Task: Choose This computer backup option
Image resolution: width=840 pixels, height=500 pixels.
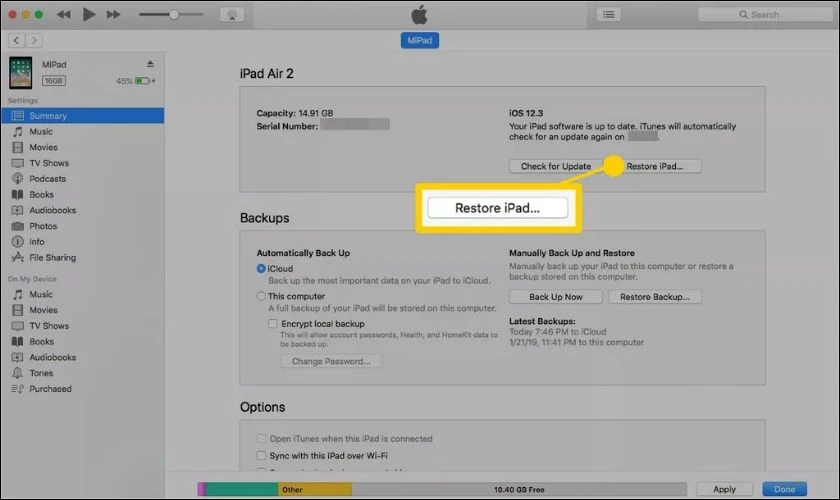Action: pos(261,296)
